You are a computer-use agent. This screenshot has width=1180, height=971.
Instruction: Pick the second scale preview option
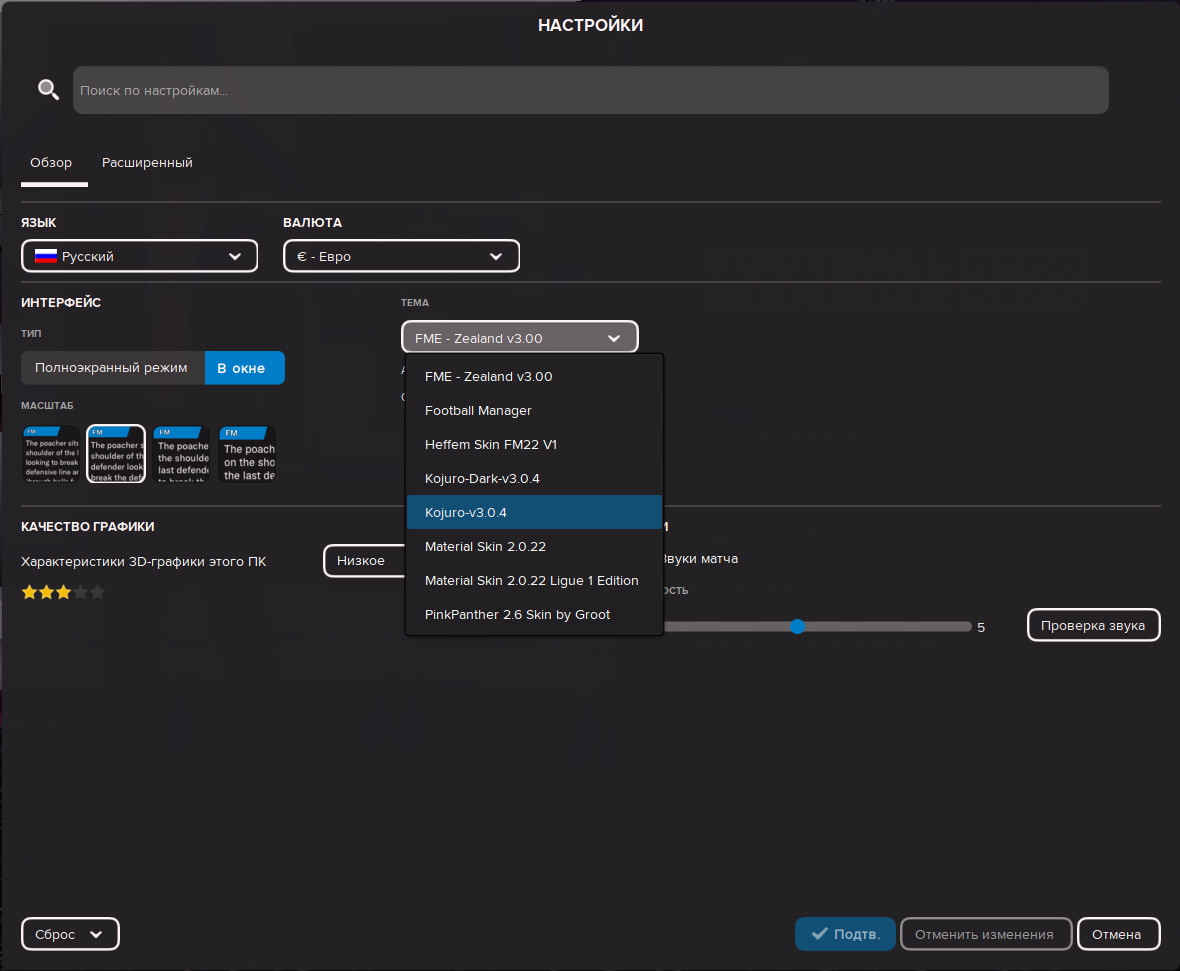click(x=116, y=454)
